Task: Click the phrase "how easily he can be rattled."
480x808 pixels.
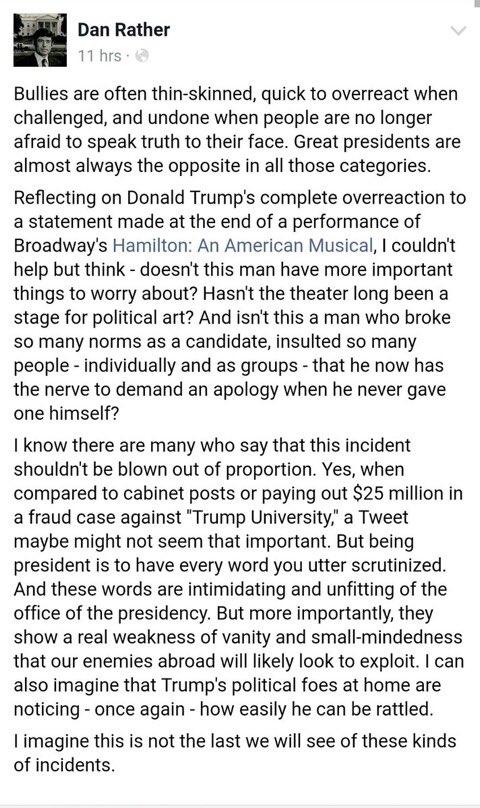Action: pyautogui.click(x=317, y=709)
